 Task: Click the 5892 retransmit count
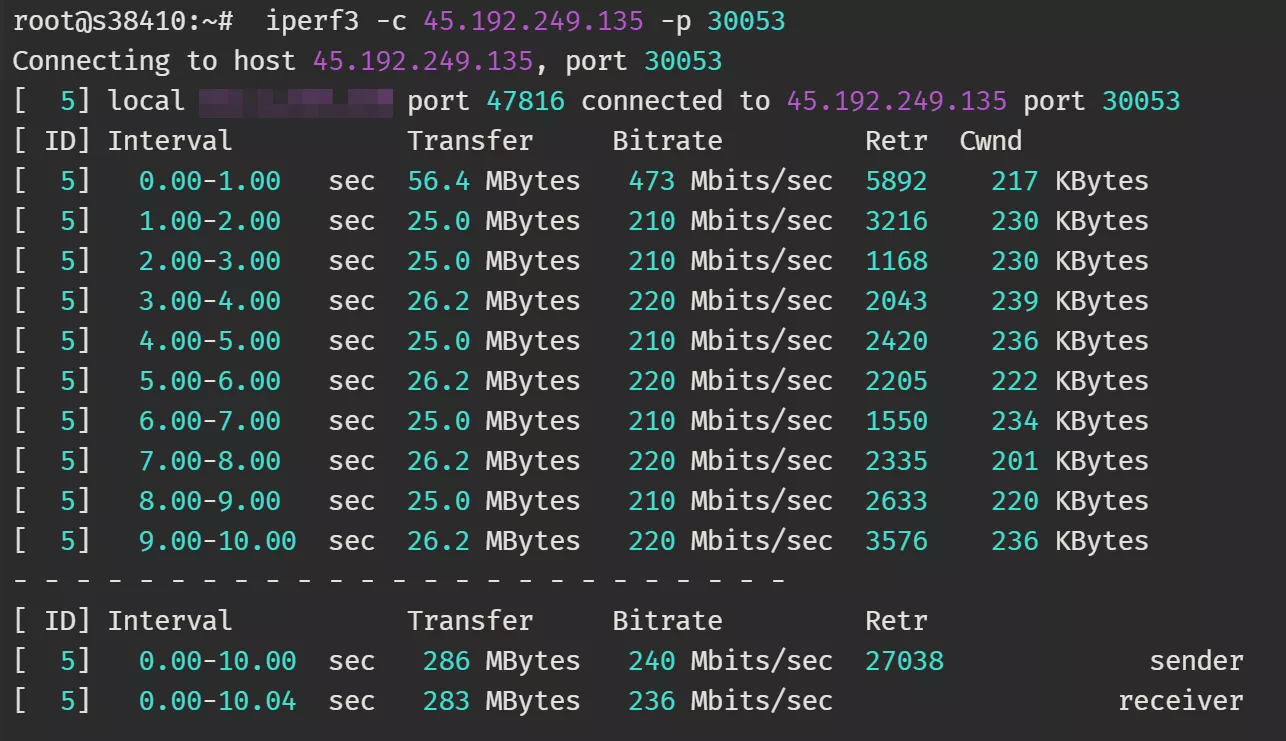click(896, 181)
